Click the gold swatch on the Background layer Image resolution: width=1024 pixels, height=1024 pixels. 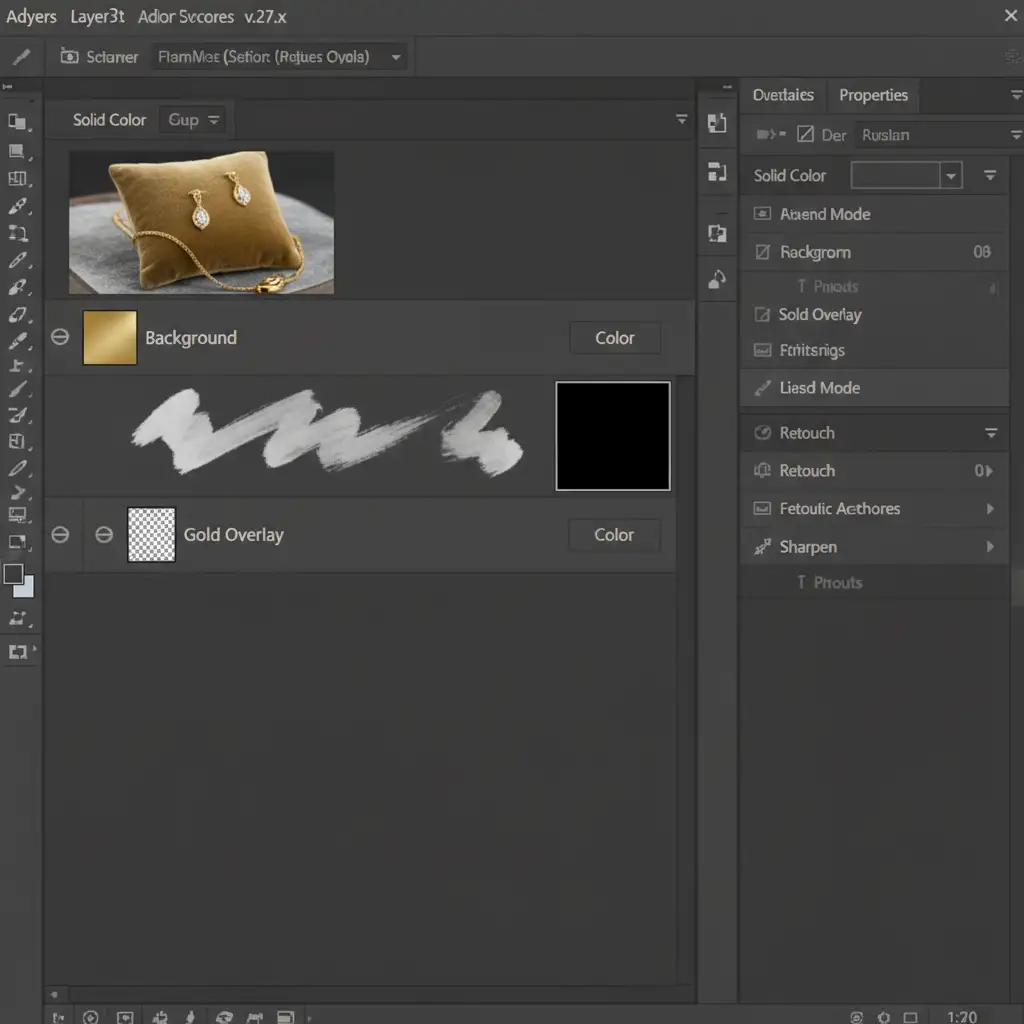coord(110,337)
